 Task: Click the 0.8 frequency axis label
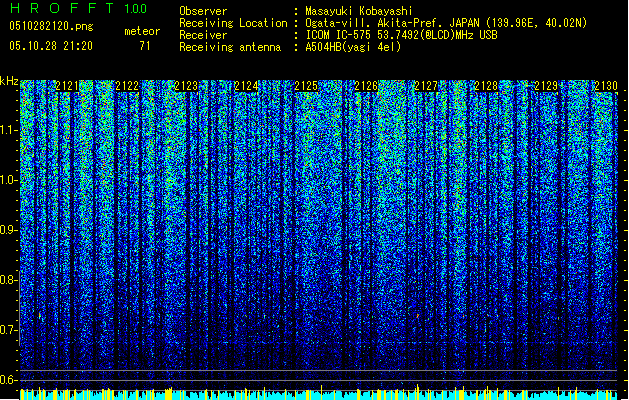click(x=9, y=280)
